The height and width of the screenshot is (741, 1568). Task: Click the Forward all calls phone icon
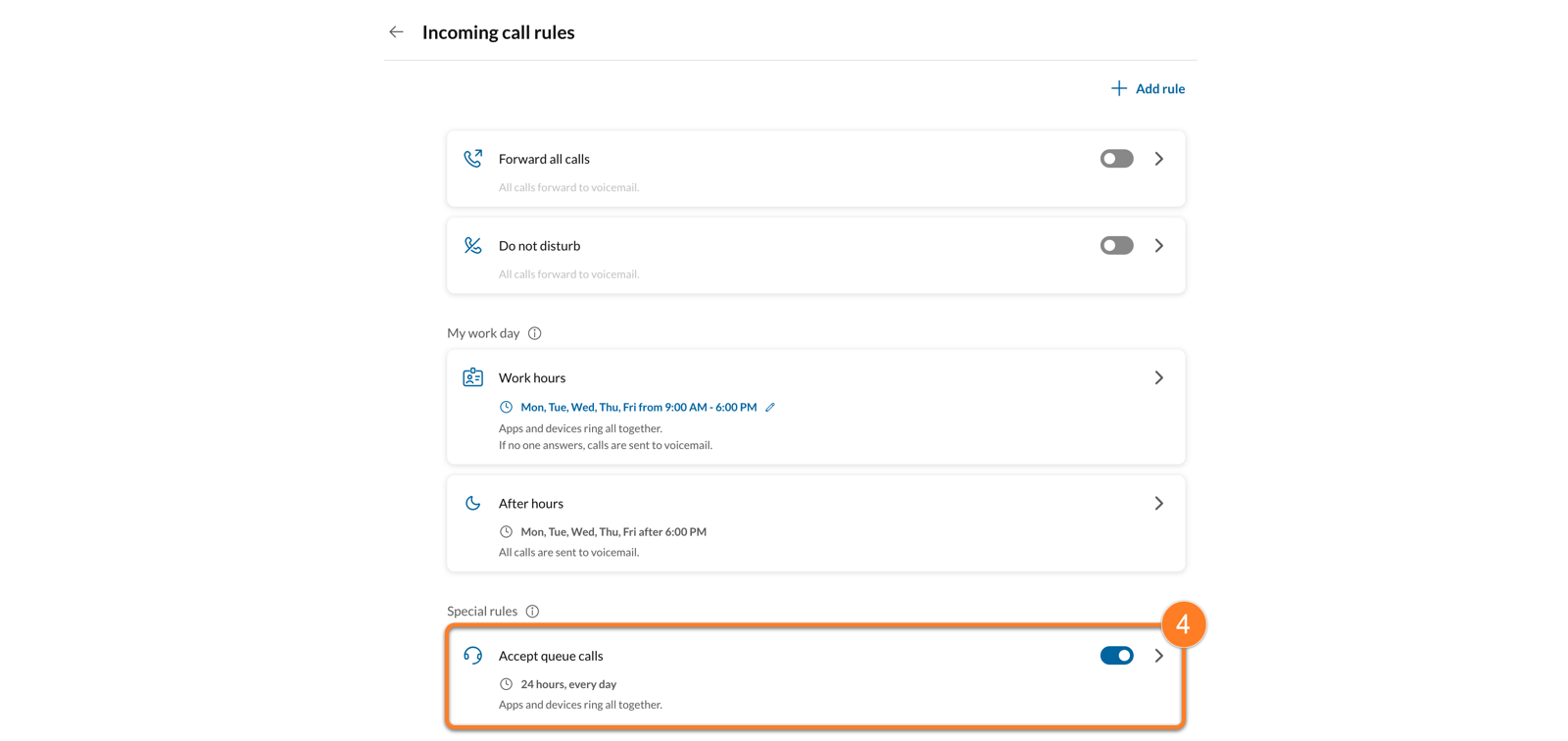tap(472, 159)
